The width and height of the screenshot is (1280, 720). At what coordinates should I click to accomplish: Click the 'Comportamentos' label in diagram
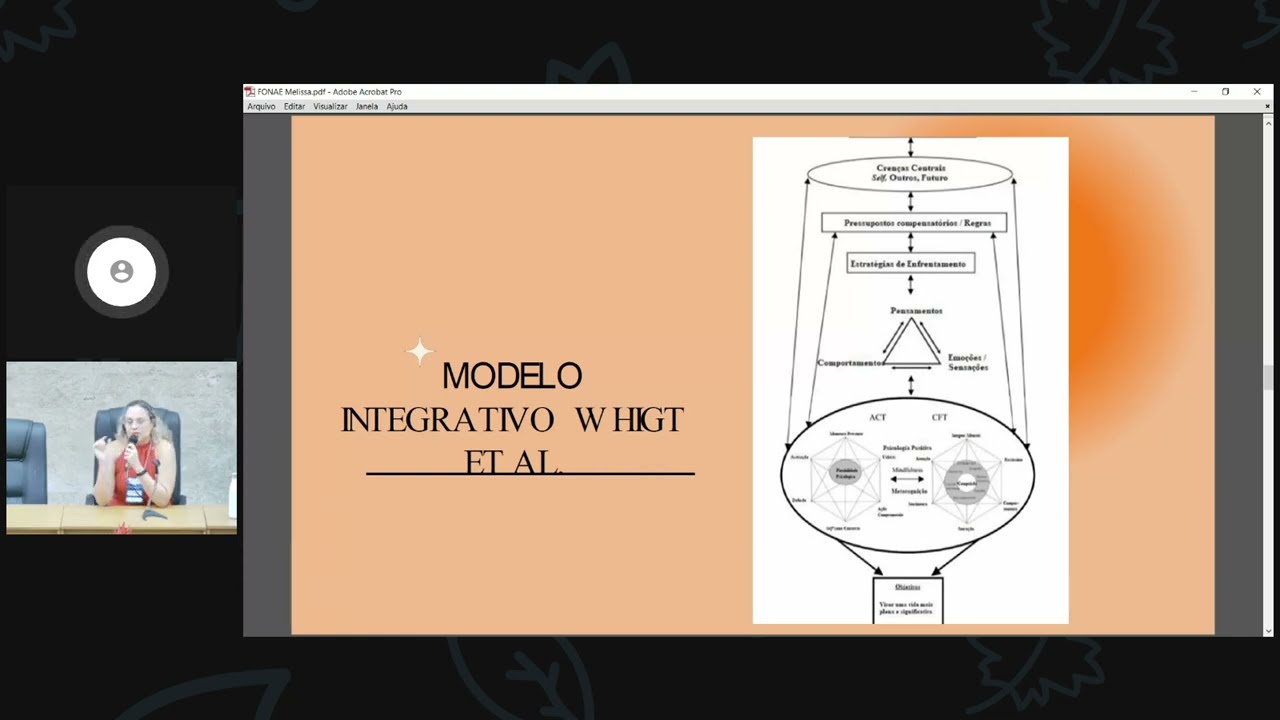(x=850, y=363)
